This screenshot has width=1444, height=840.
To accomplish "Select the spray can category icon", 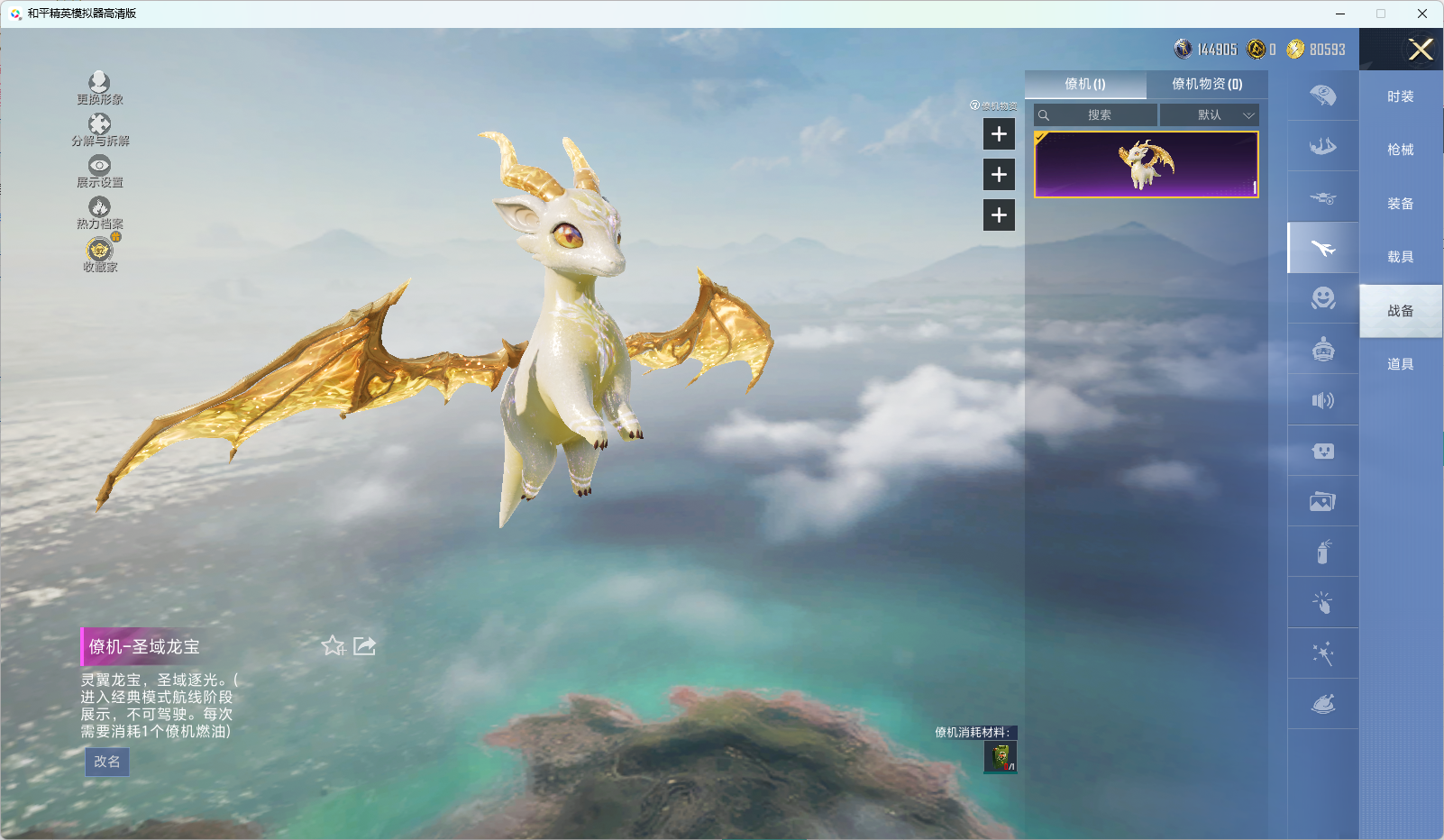I will 1322,552.
